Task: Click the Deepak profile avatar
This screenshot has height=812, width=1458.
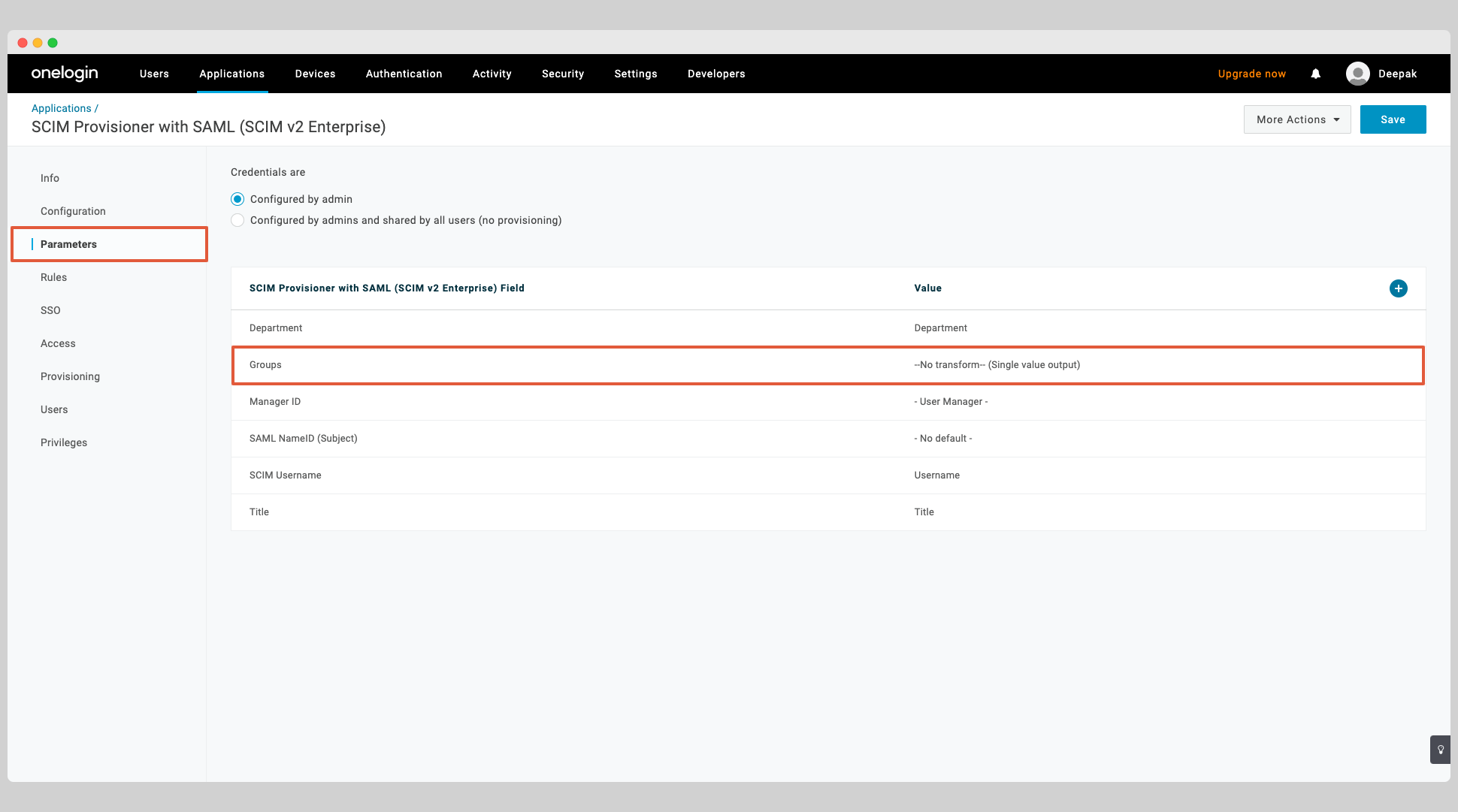Action: point(1358,73)
